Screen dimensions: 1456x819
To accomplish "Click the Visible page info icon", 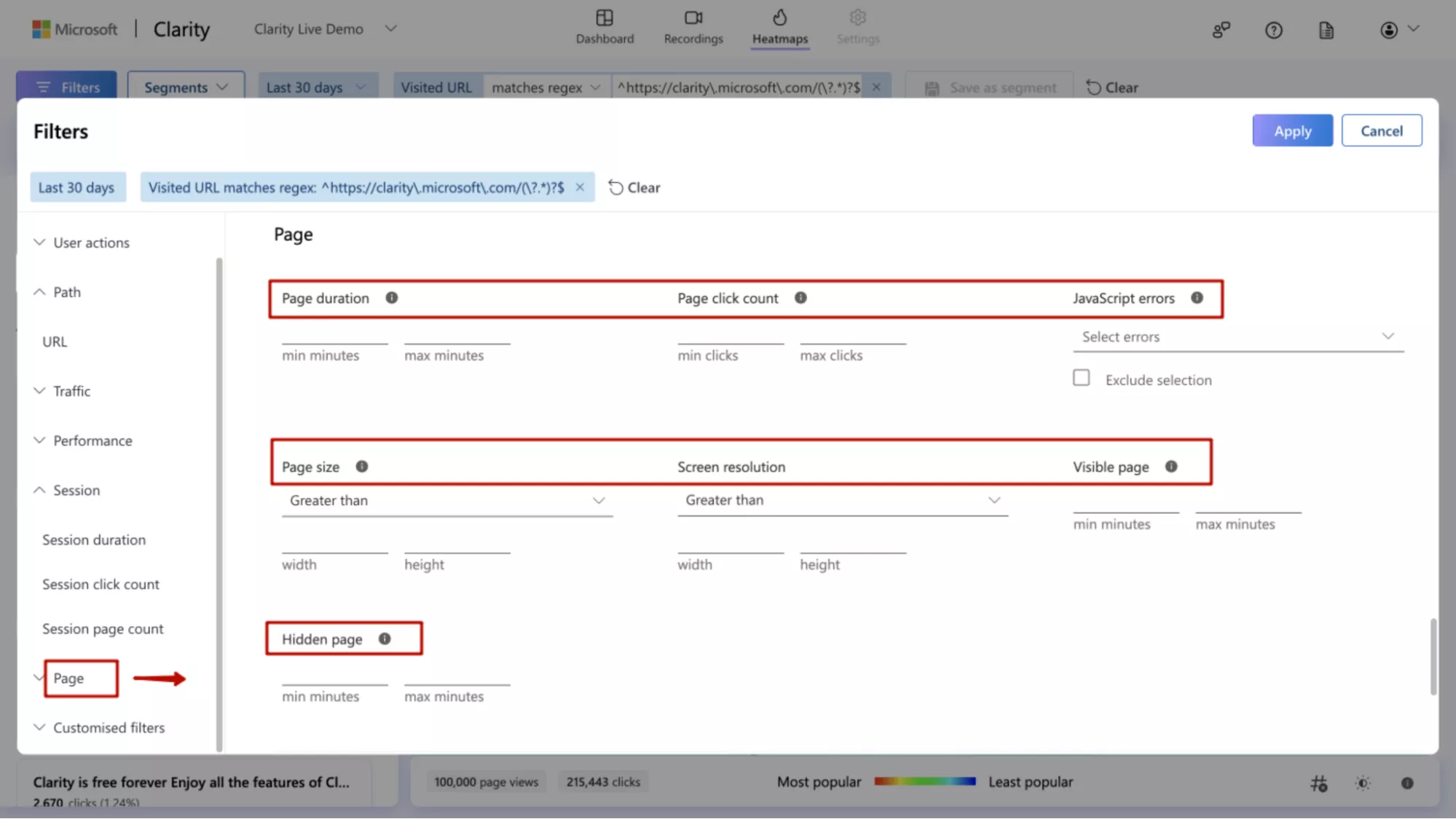I will 1171,467.
